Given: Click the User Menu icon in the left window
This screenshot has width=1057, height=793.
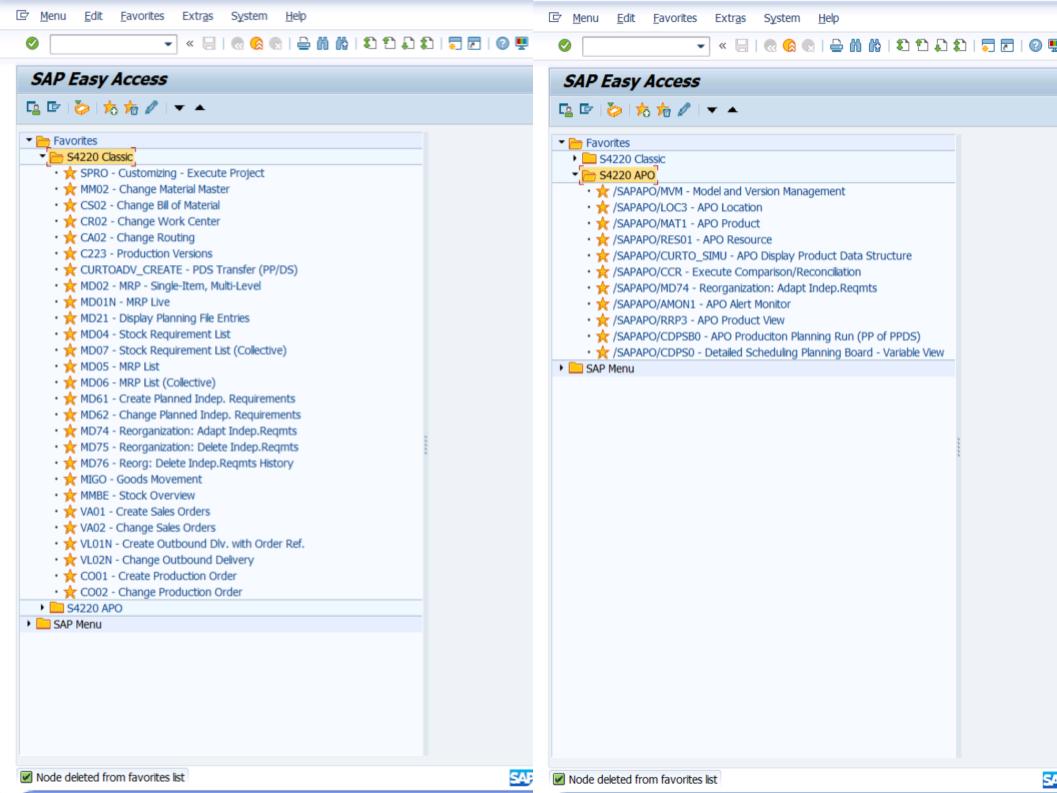Looking at the screenshot, I should coord(33,108).
